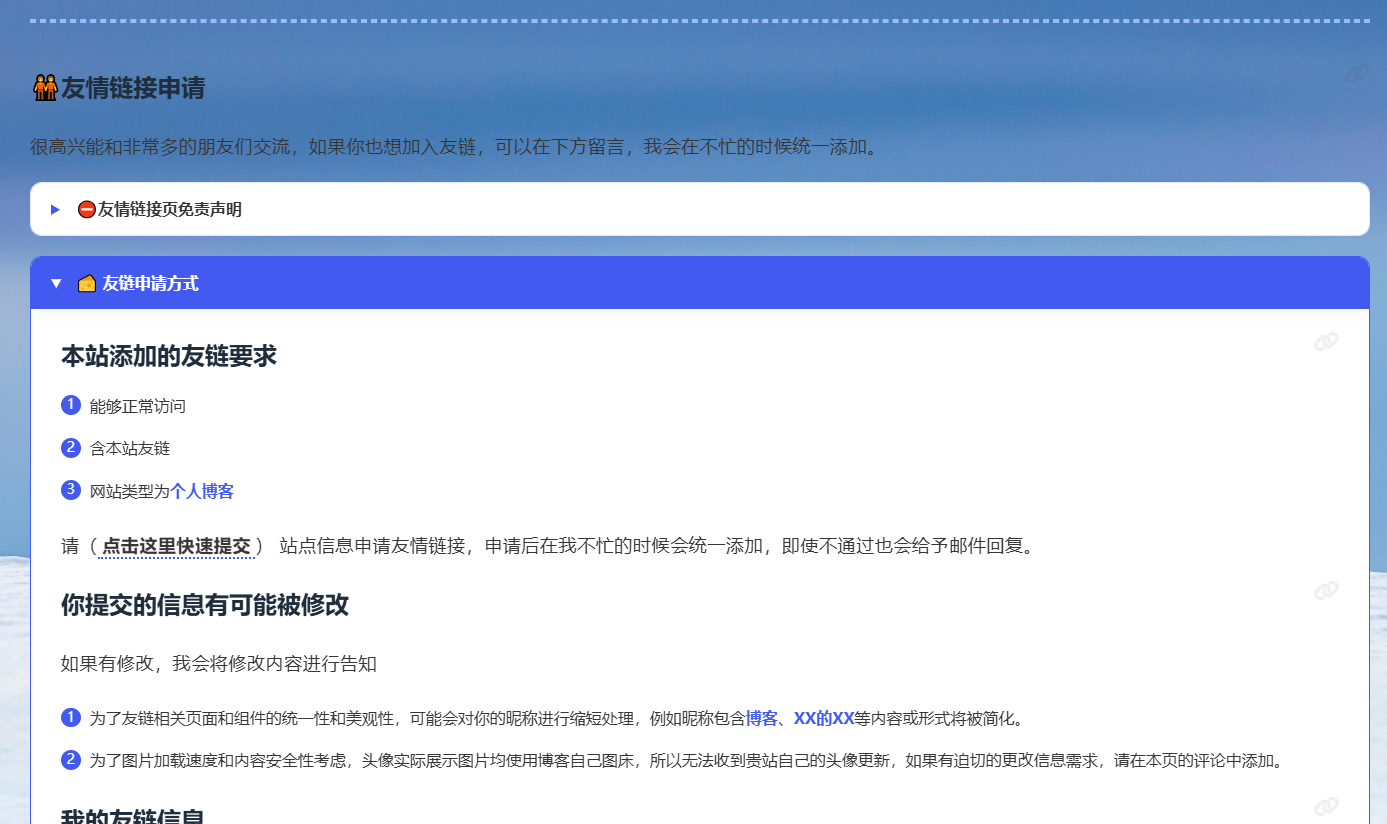Click the highlighted XX的XX keyword
Screen dimensions: 1387x824
(x=823, y=718)
